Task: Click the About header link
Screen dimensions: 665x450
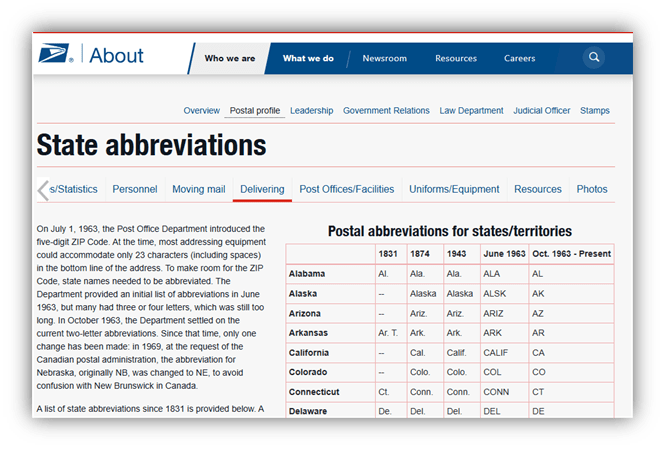Action: [117, 56]
